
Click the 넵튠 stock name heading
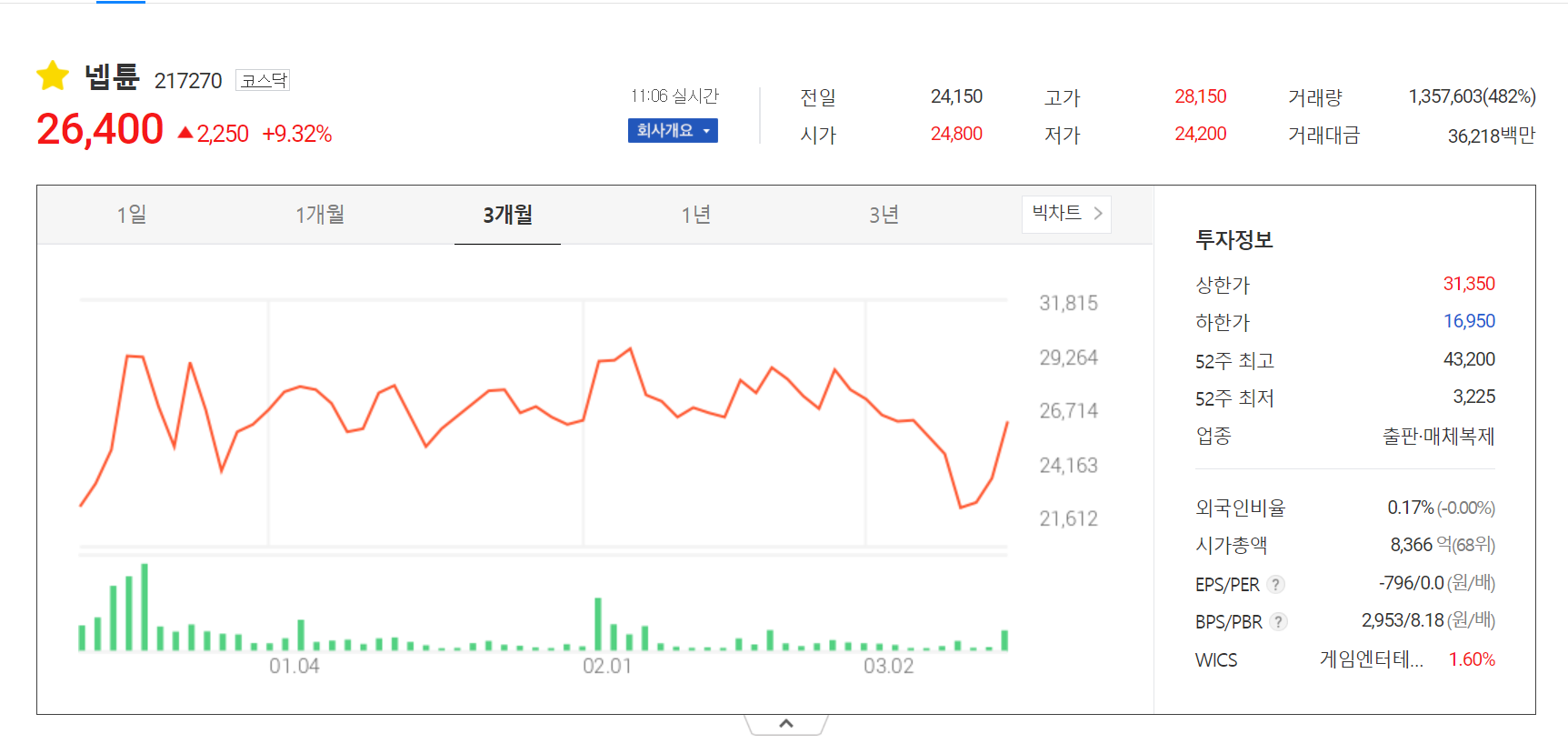click(112, 77)
